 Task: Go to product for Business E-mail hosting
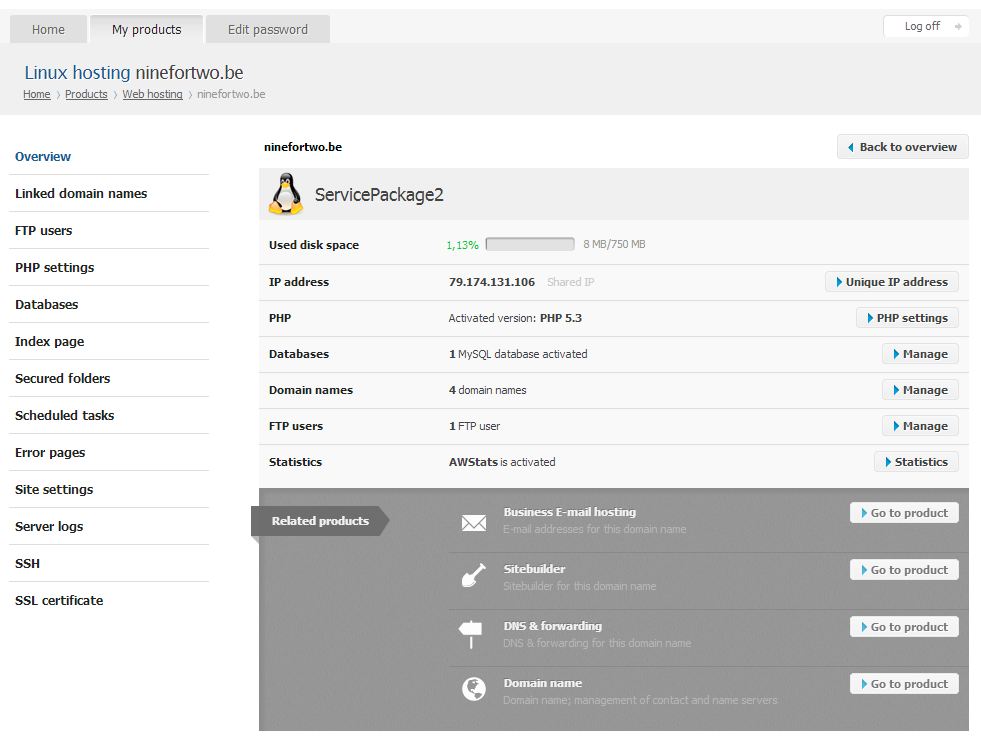(x=904, y=512)
